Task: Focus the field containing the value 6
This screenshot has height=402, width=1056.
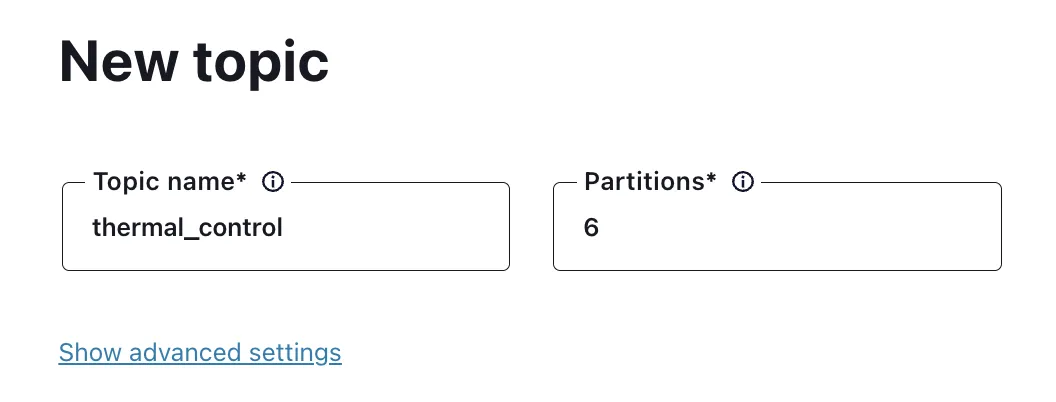Action: pos(777,227)
